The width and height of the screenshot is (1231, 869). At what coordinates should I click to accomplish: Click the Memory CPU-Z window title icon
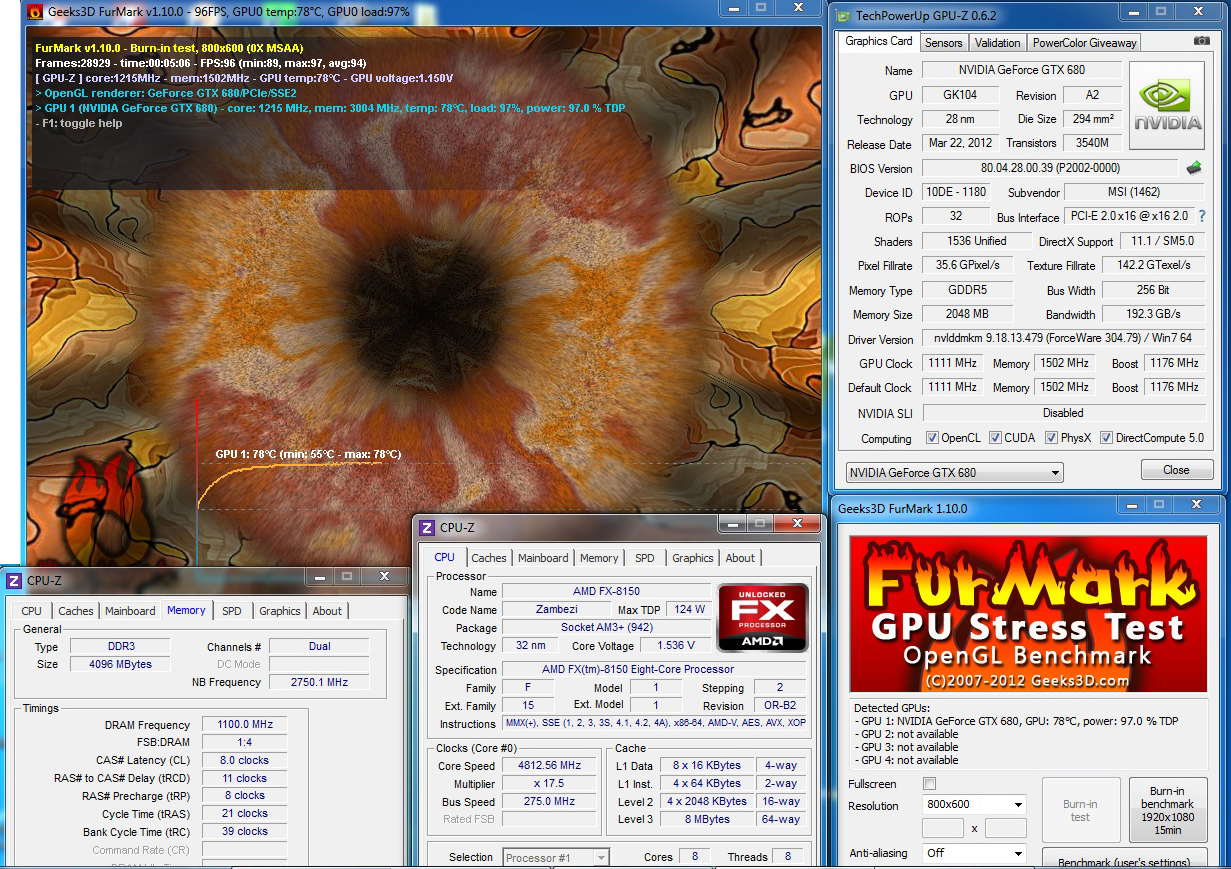pyautogui.click(x=14, y=580)
